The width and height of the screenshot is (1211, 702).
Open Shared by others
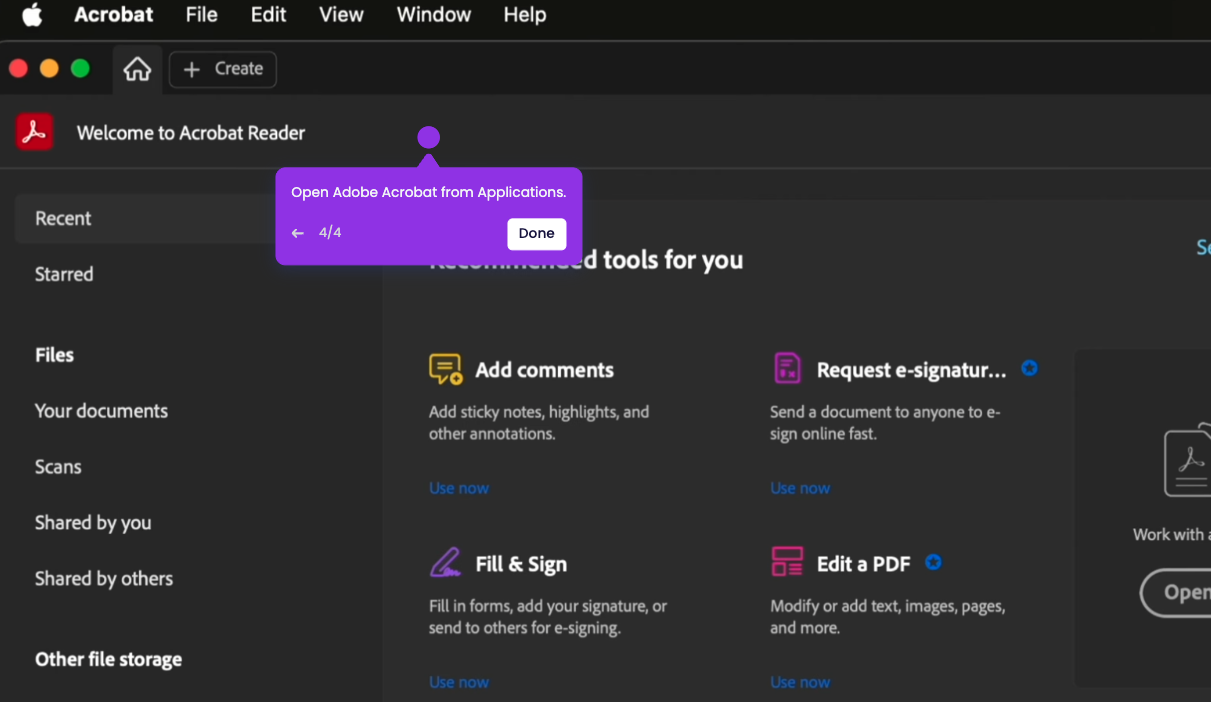pyautogui.click(x=104, y=579)
